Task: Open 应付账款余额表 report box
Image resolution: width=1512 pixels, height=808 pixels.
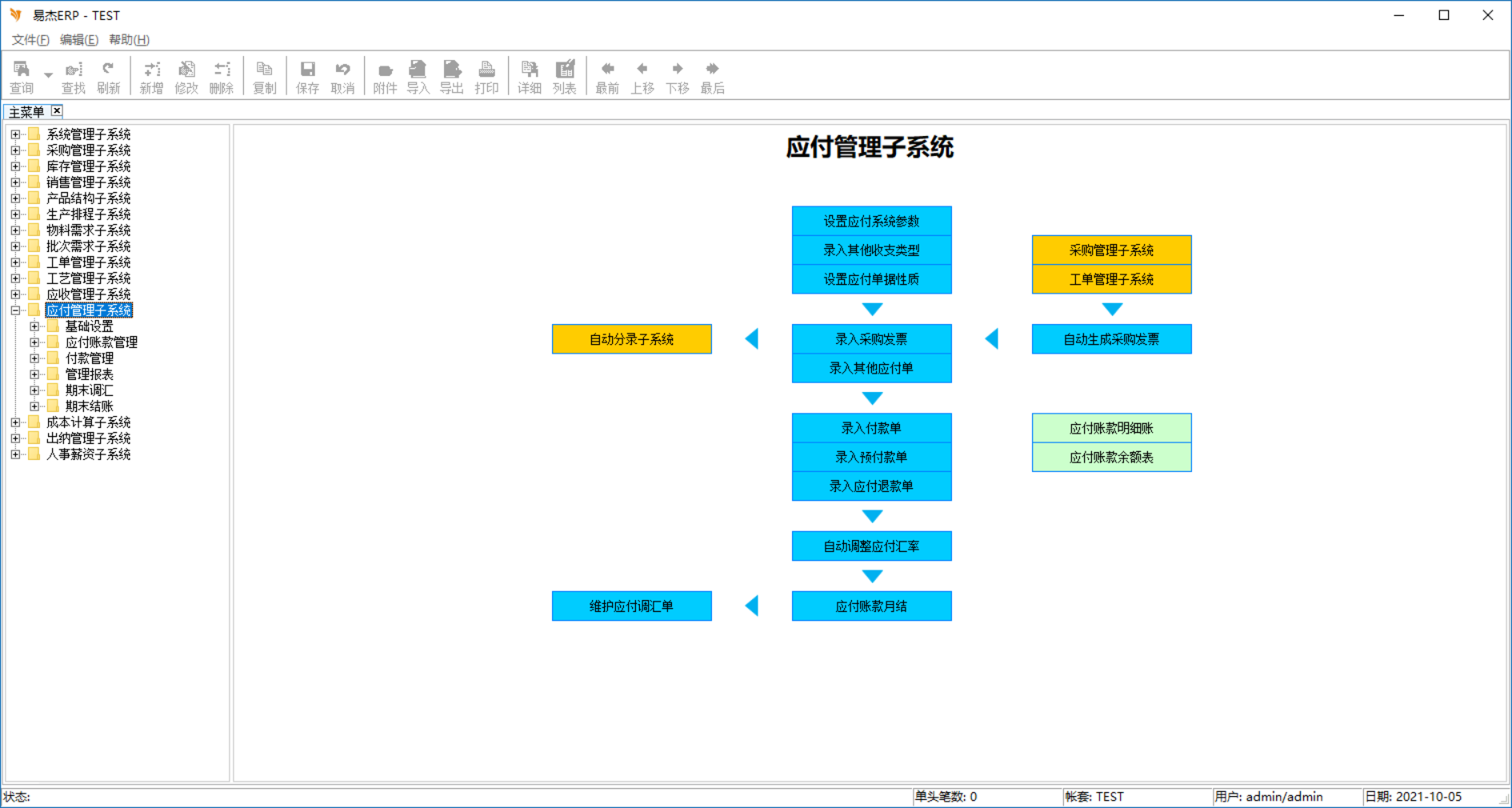Action: pyautogui.click(x=1112, y=457)
